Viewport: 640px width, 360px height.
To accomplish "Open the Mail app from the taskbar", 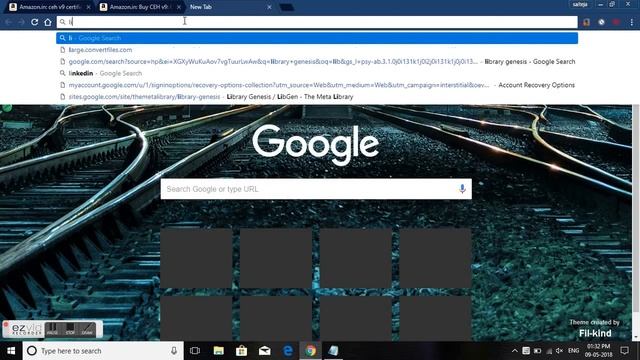I will (x=264, y=351).
